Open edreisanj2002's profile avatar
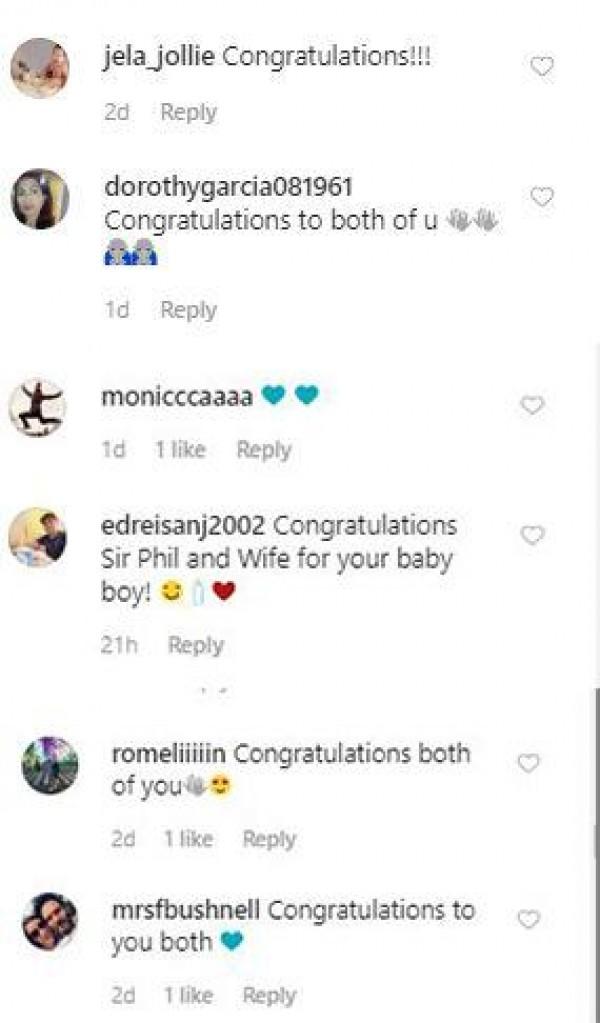 37,538
